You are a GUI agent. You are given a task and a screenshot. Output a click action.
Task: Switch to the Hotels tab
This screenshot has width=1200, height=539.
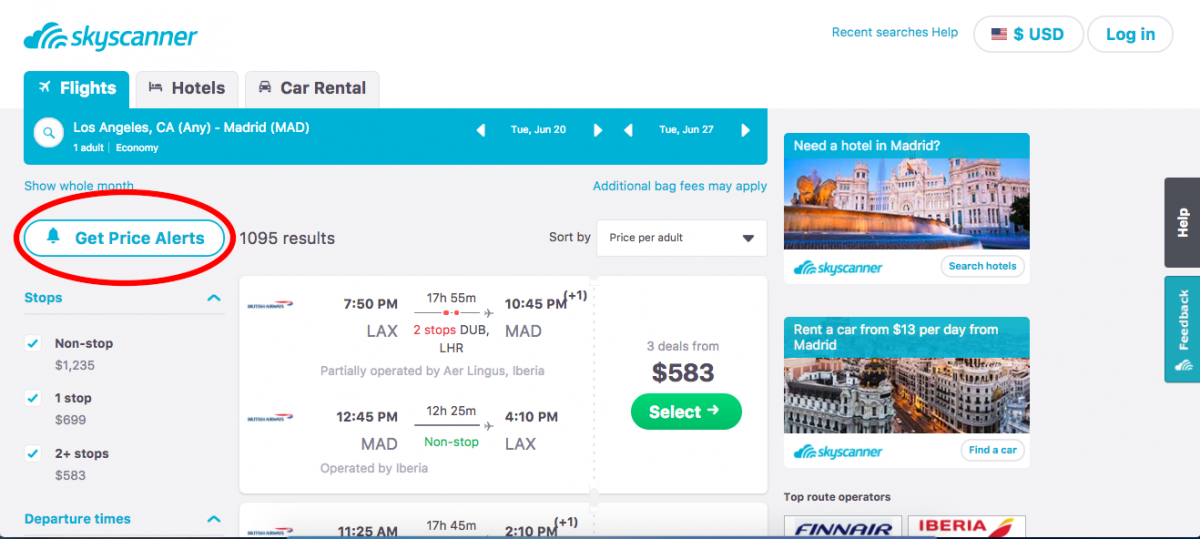pos(187,88)
